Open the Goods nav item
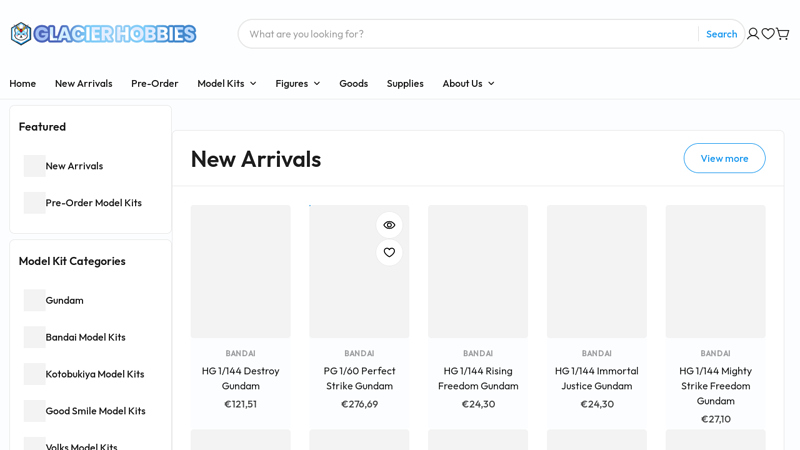The height and width of the screenshot is (450, 800). pos(354,83)
